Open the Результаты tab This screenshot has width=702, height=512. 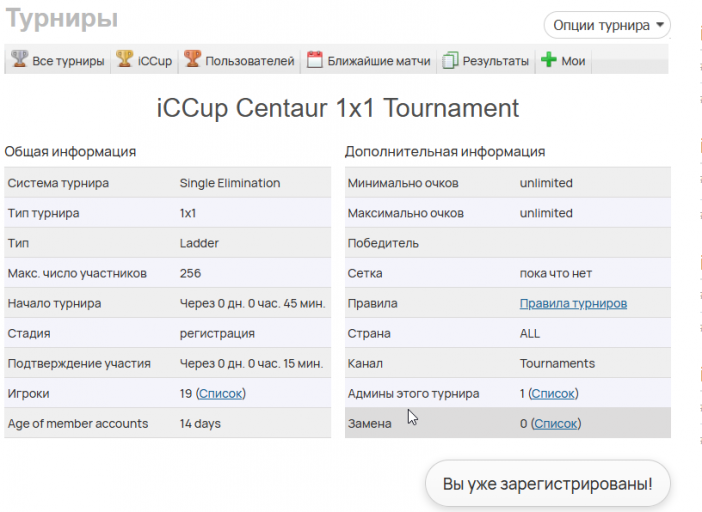click(x=486, y=60)
